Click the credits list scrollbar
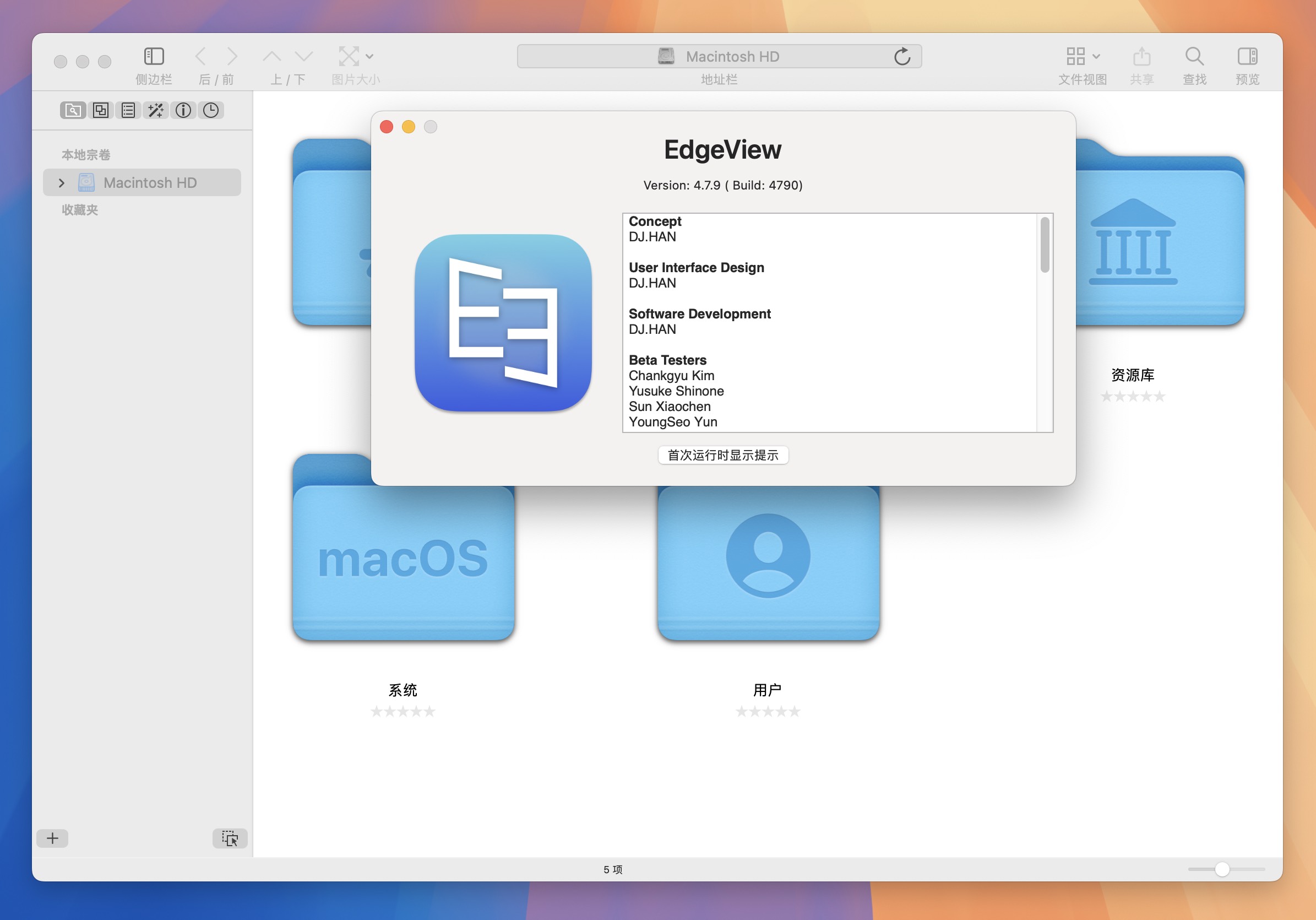The height and width of the screenshot is (920, 1316). click(1045, 245)
